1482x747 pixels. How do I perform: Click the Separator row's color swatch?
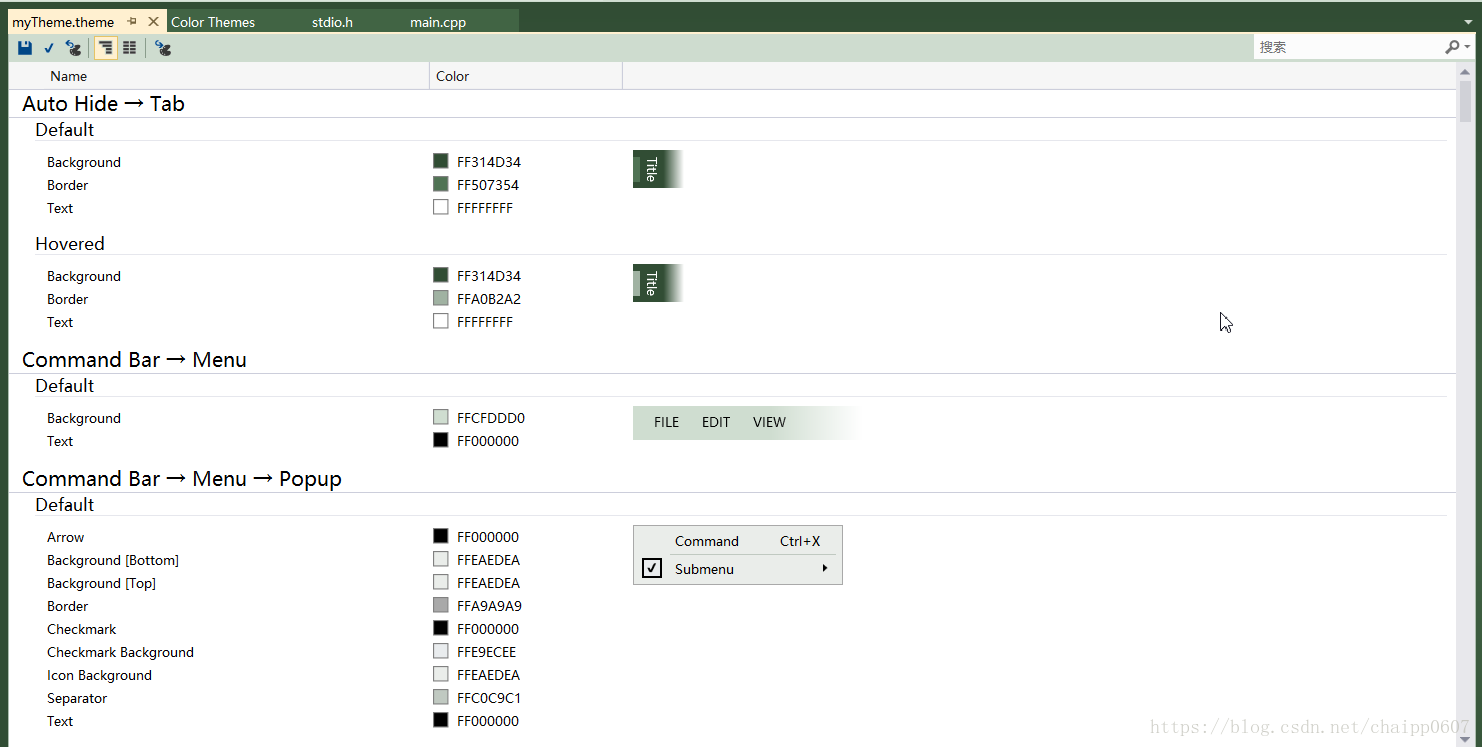tap(441, 697)
